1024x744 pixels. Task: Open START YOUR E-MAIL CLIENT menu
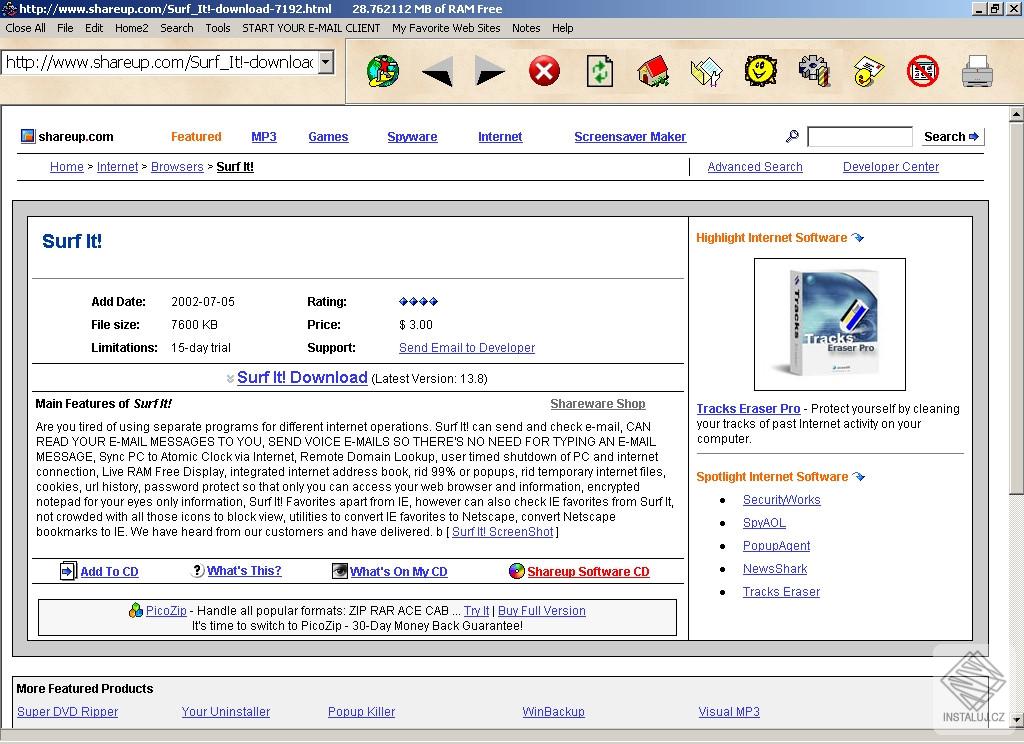point(311,28)
